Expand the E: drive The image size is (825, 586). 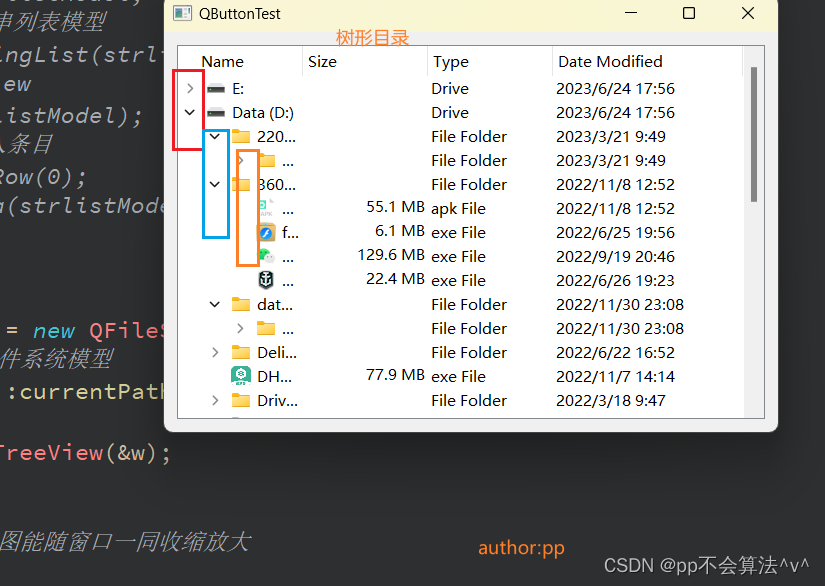pyautogui.click(x=190, y=88)
